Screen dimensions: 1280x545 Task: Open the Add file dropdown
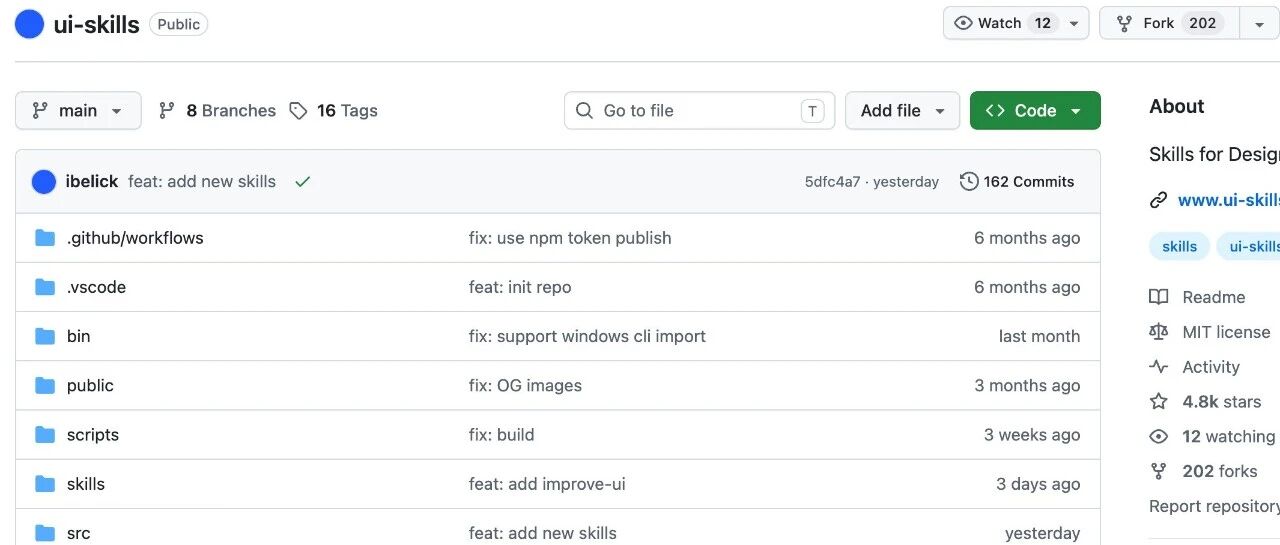pyautogui.click(x=903, y=111)
